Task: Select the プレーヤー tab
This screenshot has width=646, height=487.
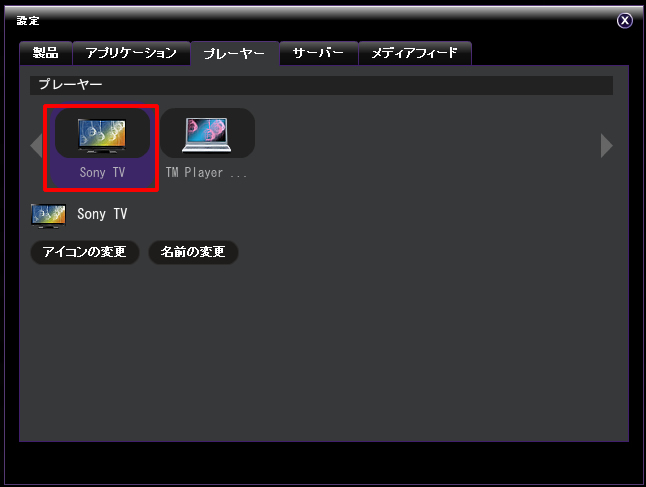Action: point(234,54)
